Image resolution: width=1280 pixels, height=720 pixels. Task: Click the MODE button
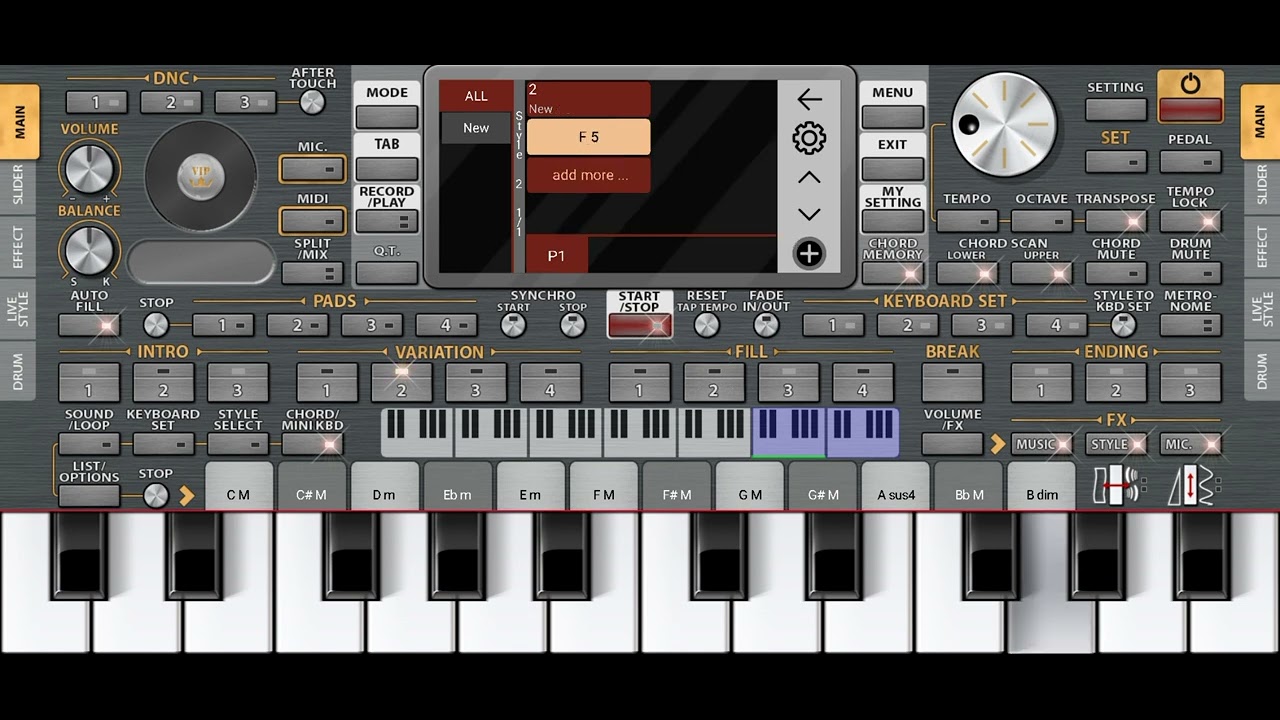coord(387,117)
